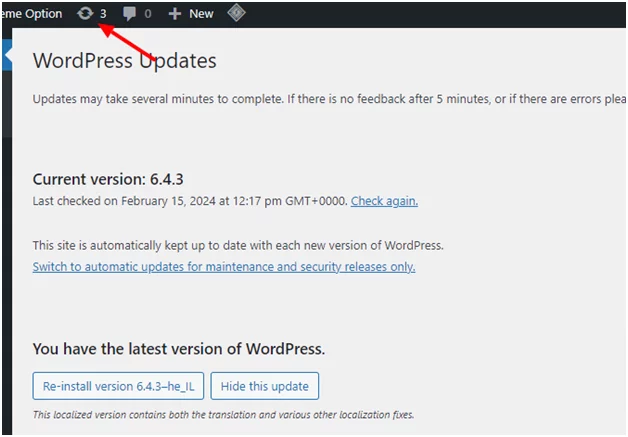628x437 pixels.
Task: Click Hide this update button
Action: [x=265, y=386]
